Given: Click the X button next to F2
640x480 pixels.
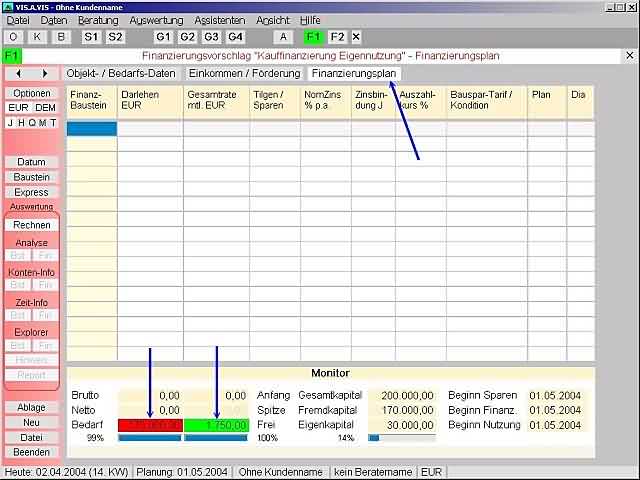Looking at the screenshot, I should [x=356, y=37].
